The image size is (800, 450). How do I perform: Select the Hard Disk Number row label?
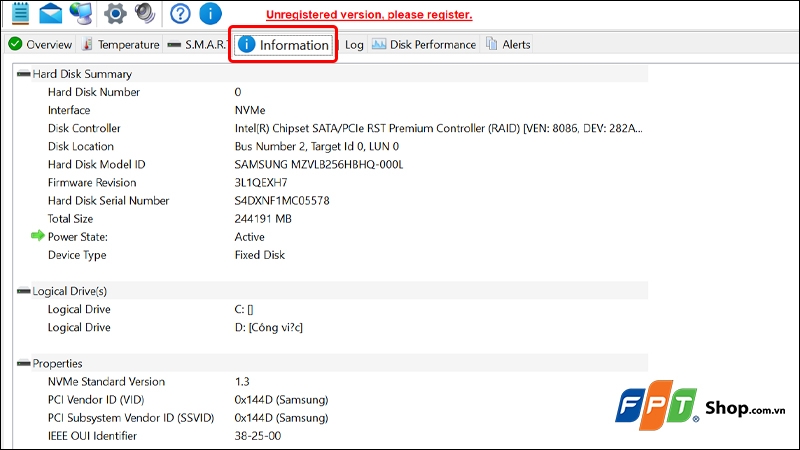pos(94,92)
